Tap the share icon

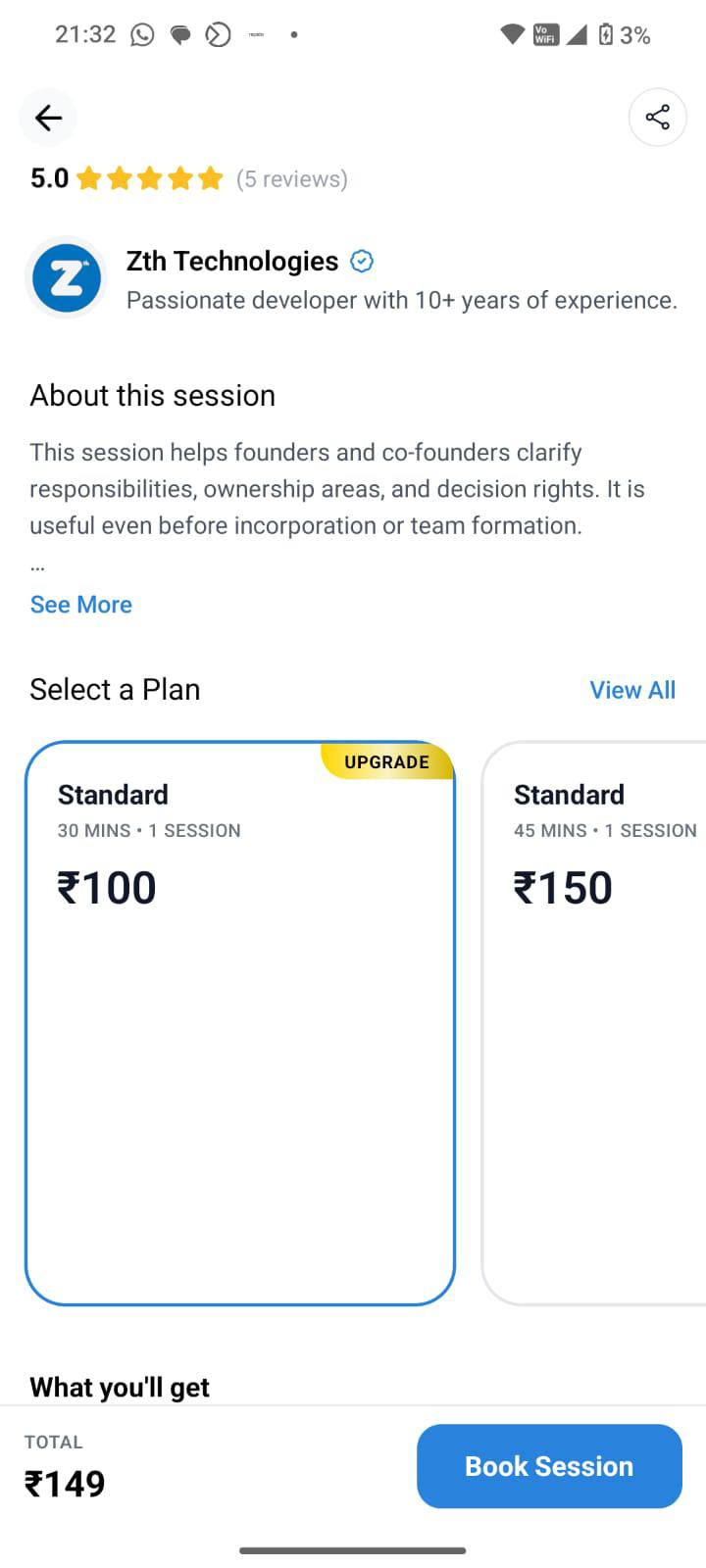tap(657, 118)
